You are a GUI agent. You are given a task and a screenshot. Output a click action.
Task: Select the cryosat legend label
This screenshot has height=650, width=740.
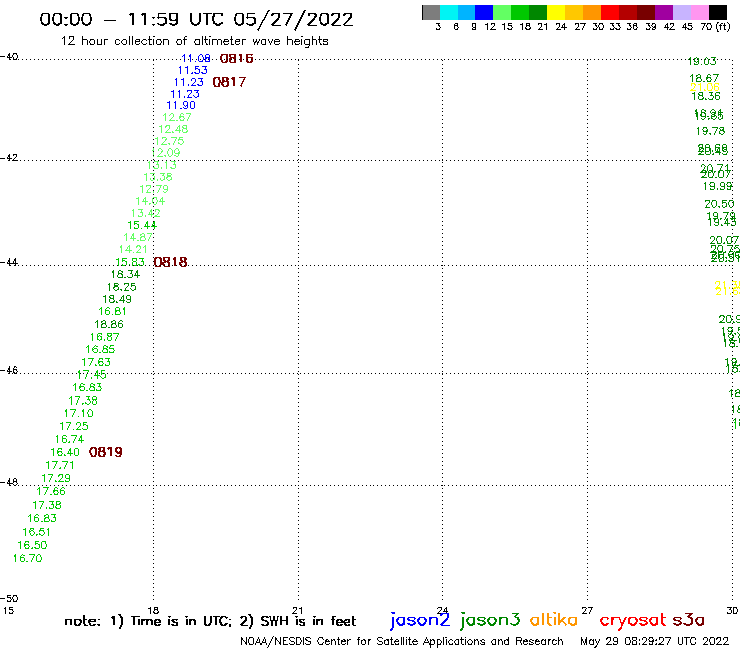pyautogui.click(x=633, y=620)
